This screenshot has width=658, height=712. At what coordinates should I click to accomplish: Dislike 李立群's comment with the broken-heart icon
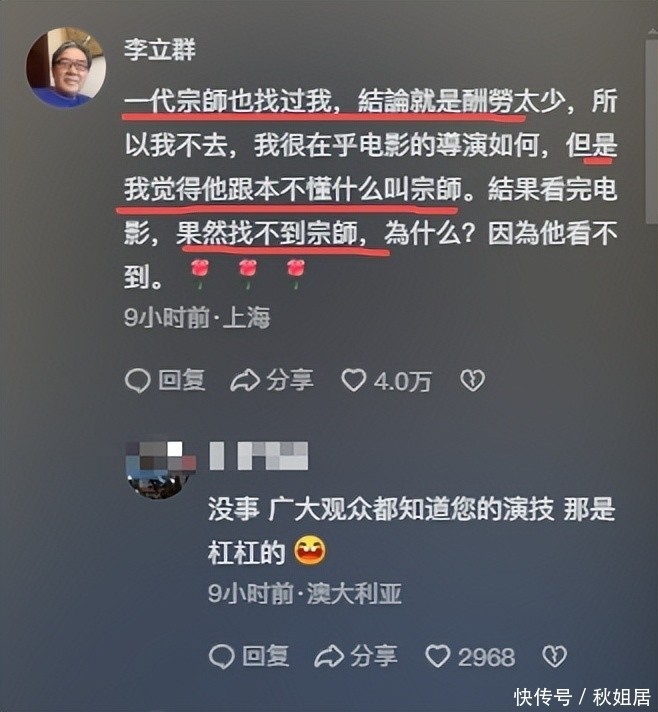(473, 381)
